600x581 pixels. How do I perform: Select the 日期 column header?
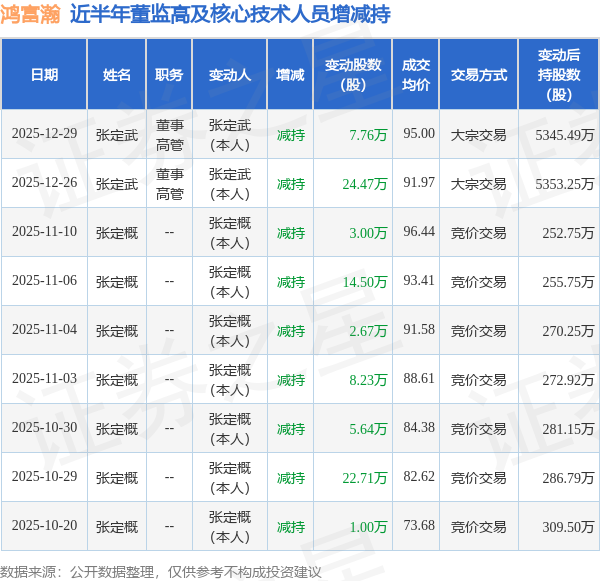click(44, 75)
